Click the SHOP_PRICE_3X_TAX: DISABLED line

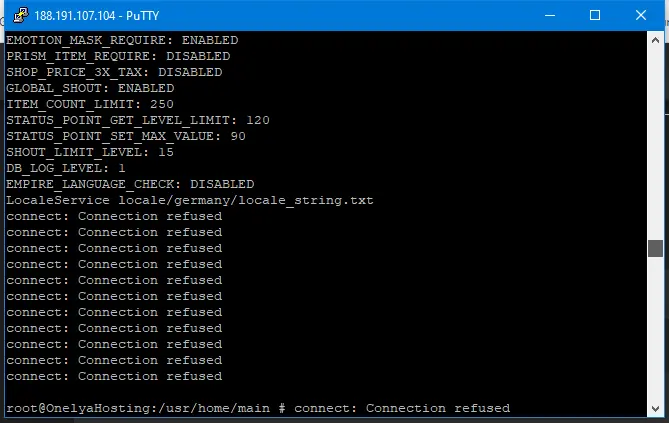[114, 72]
